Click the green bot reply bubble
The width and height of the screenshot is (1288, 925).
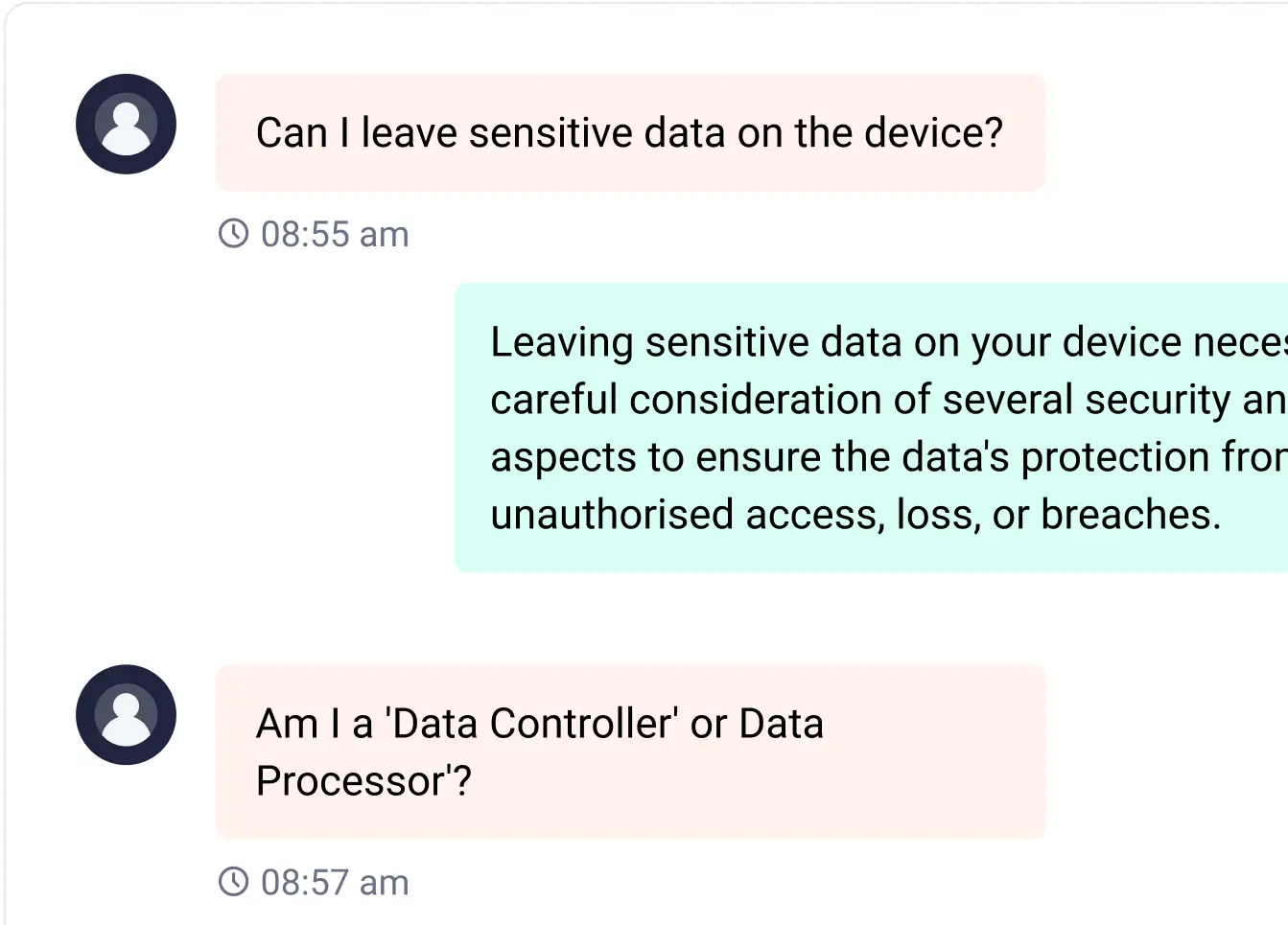(x=863, y=428)
